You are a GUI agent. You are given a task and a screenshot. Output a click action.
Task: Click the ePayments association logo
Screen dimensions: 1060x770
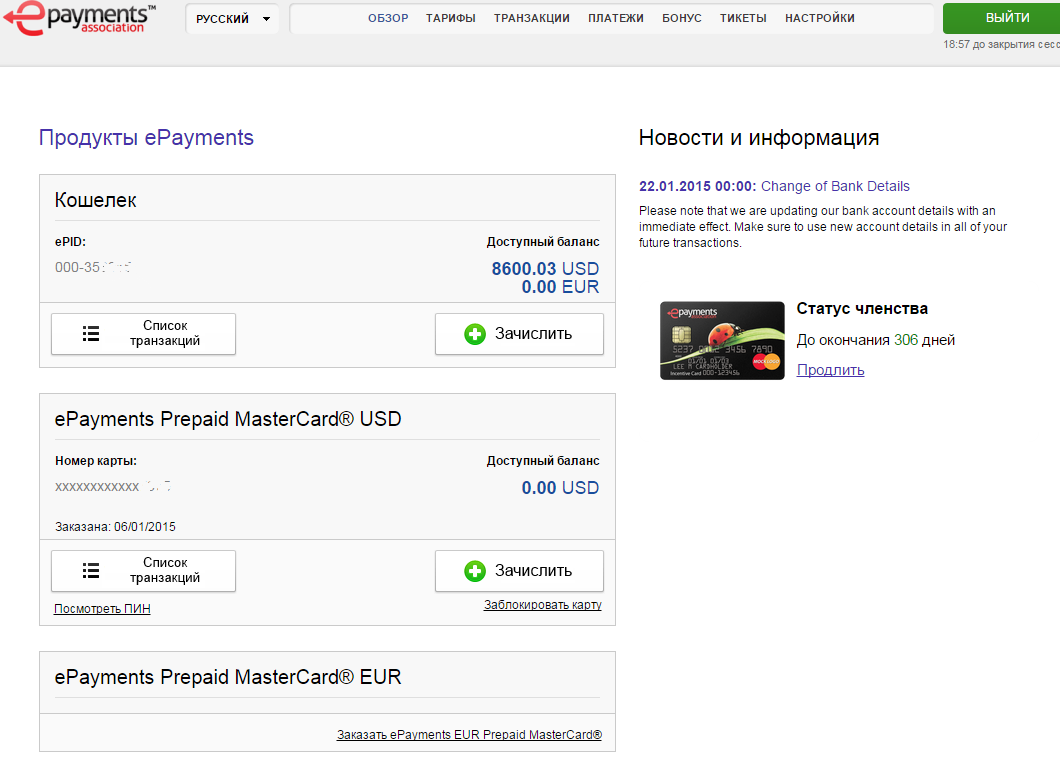[x=80, y=18]
